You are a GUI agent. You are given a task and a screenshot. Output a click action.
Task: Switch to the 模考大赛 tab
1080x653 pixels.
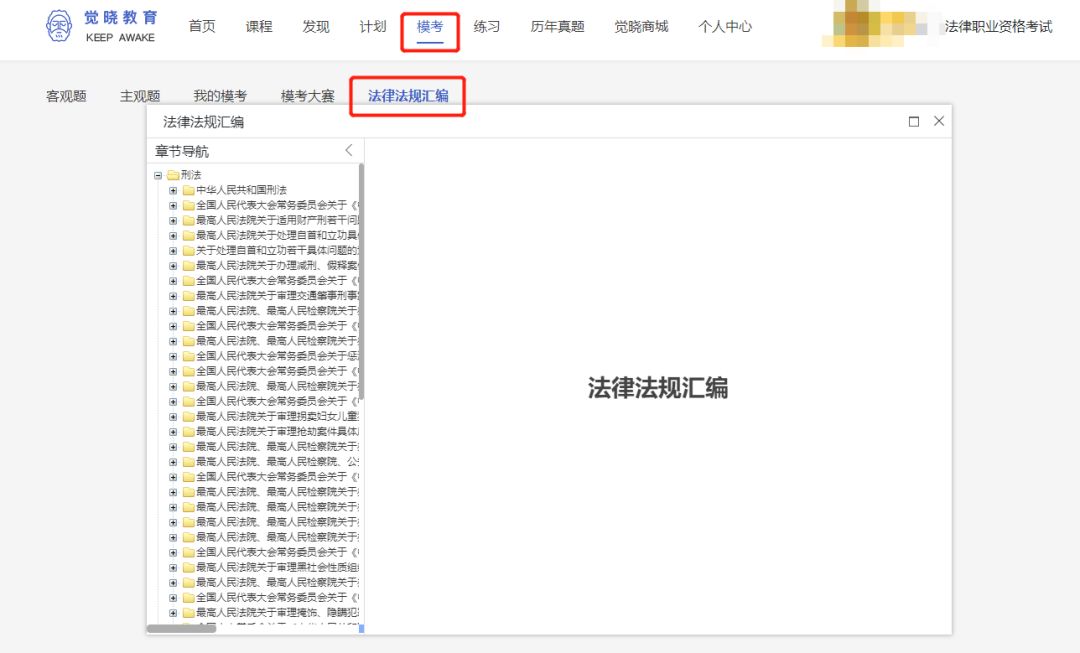pyautogui.click(x=305, y=94)
